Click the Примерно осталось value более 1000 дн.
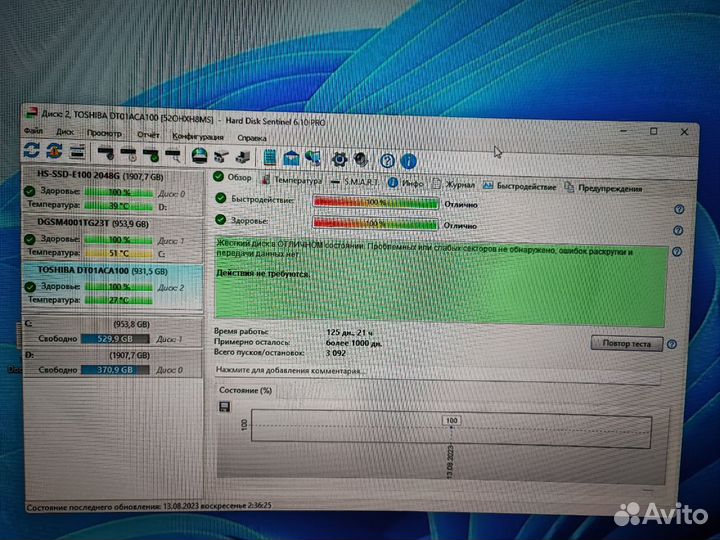Image resolution: width=720 pixels, height=540 pixels. (354, 343)
